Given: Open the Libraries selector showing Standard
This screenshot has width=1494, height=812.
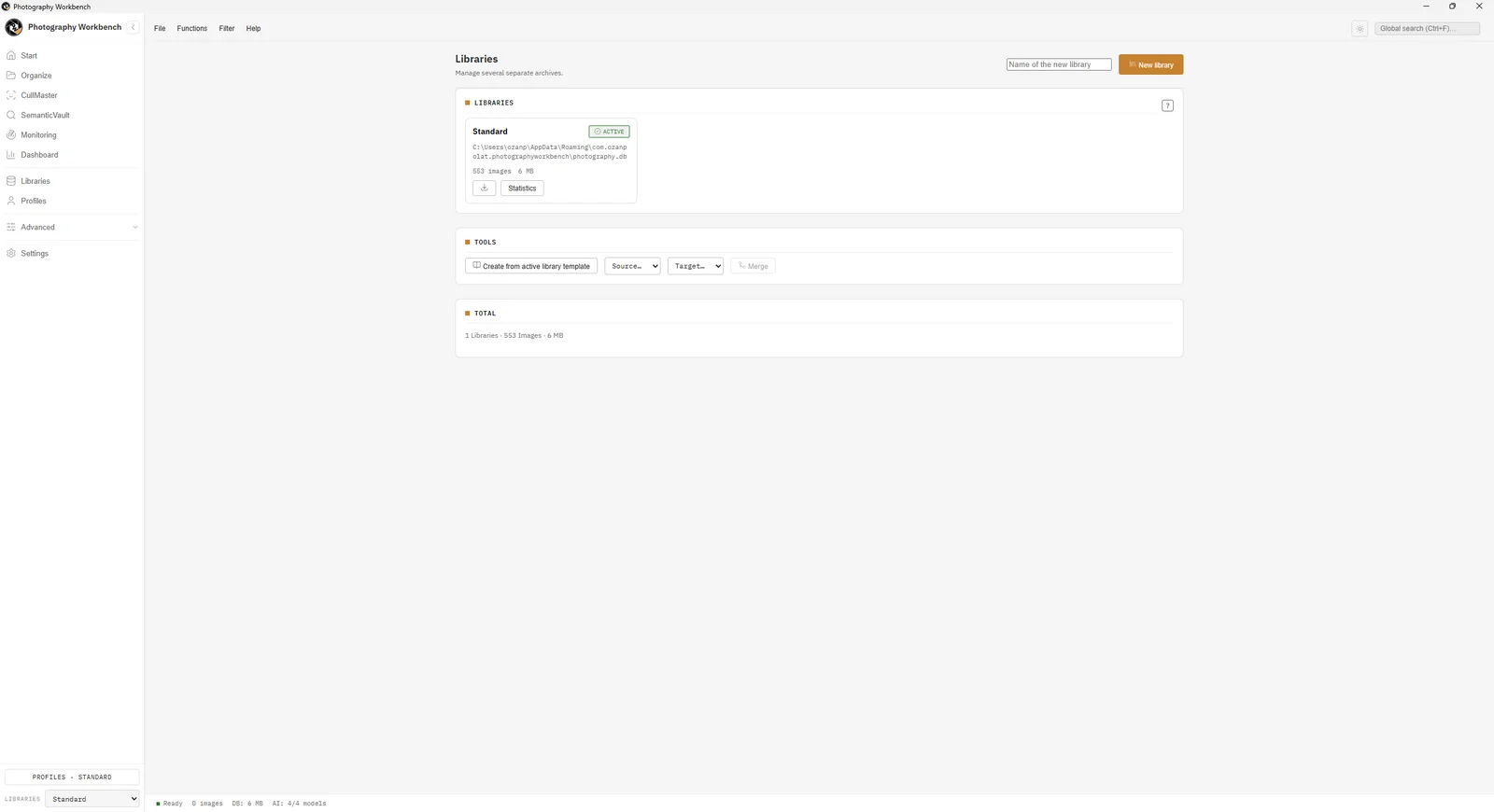Looking at the screenshot, I should coord(93,799).
